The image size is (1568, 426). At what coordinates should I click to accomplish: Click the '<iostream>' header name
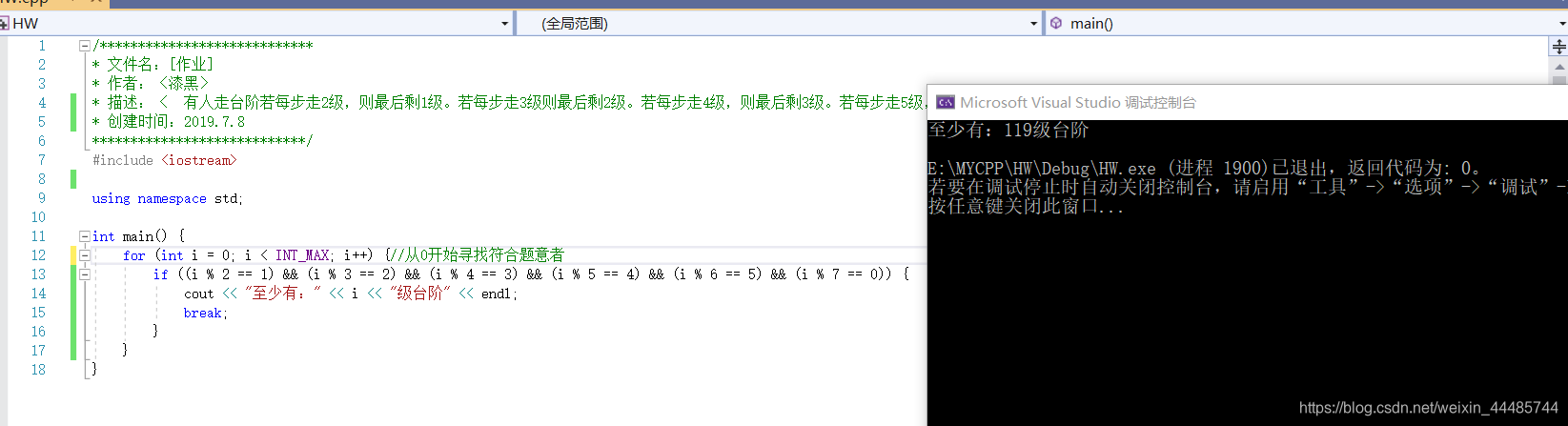(199, 160)
